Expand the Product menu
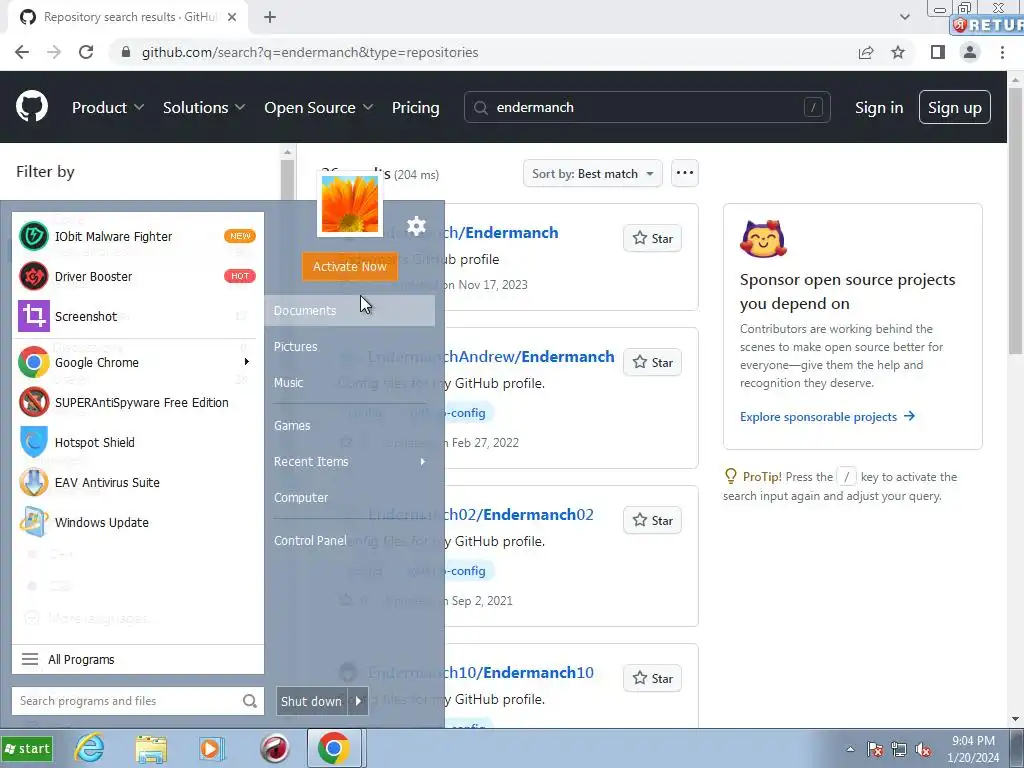The image size is (1024, 768). pos(108,108)
